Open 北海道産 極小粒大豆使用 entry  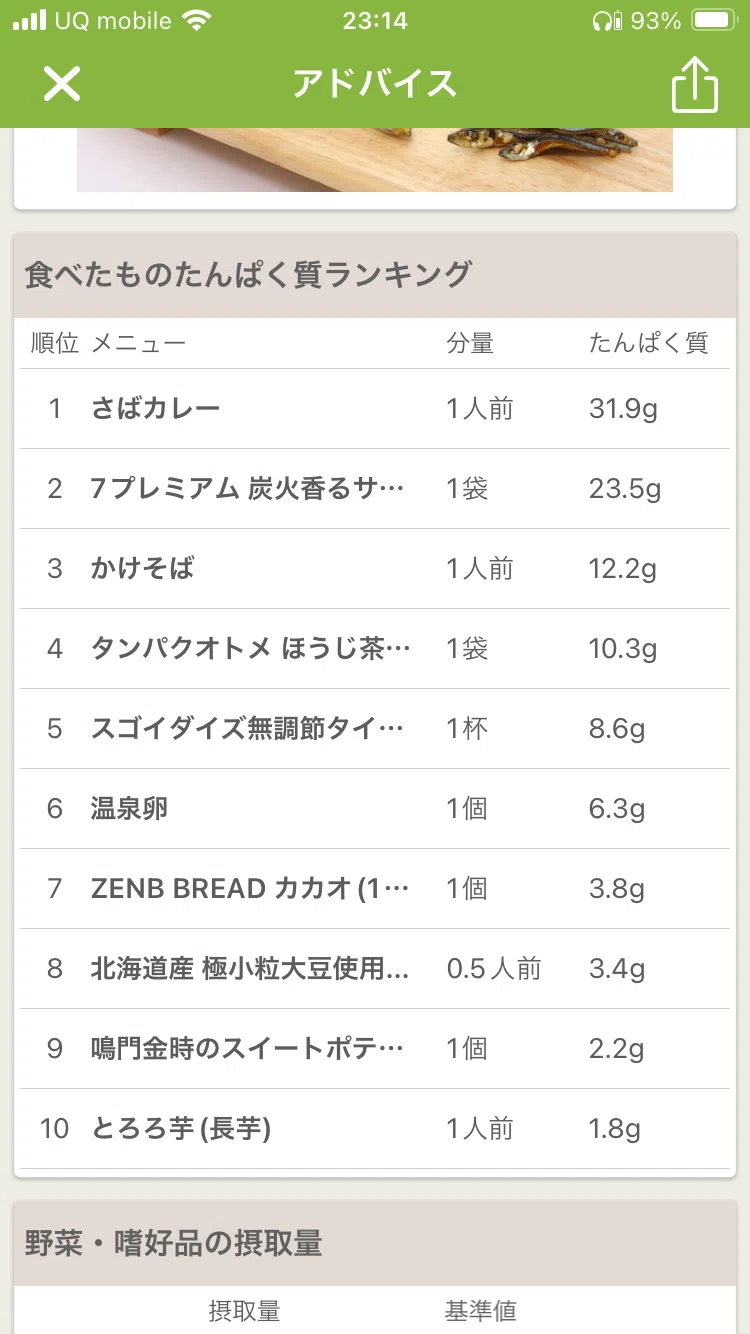pos(375,969)
